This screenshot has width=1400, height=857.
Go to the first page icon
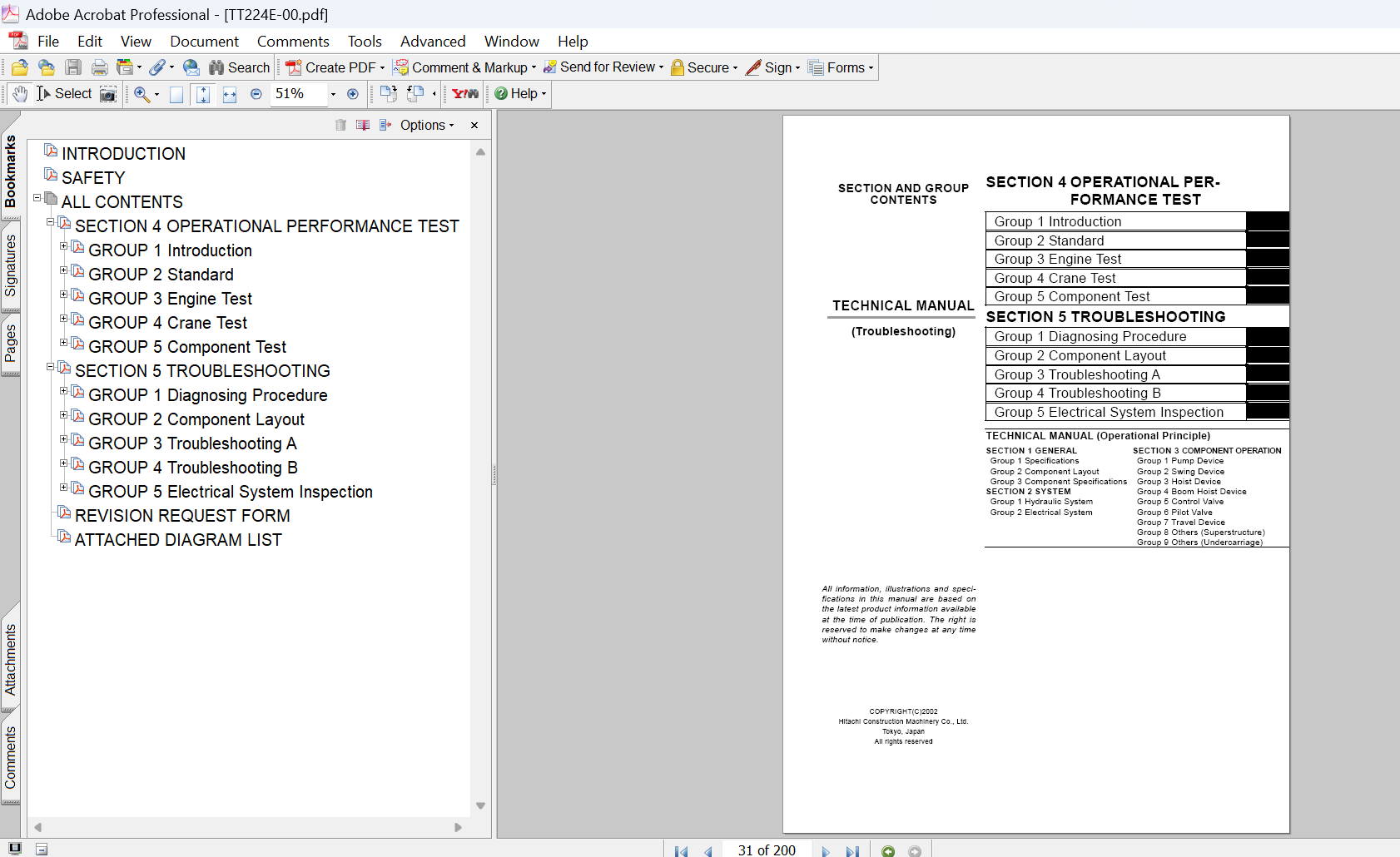(682, 851)
